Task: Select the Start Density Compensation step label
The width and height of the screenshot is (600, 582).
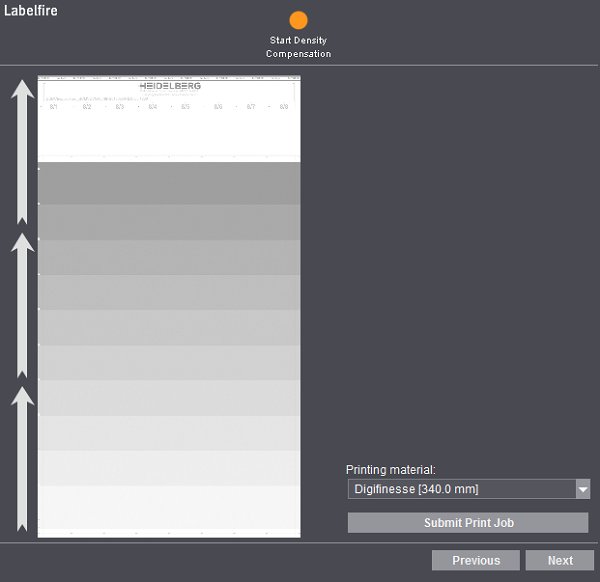Action: pos(298,47)
